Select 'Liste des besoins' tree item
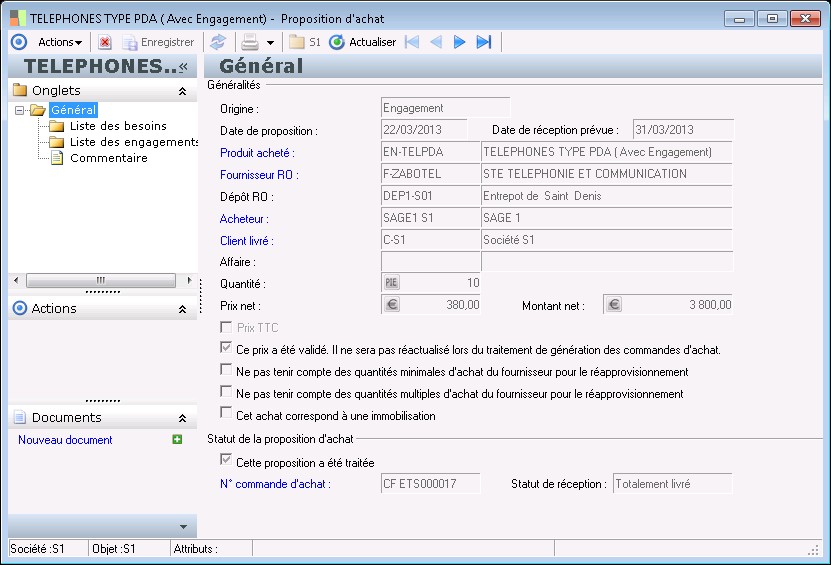This screenshot has height=565, width=831. (118, 126)
